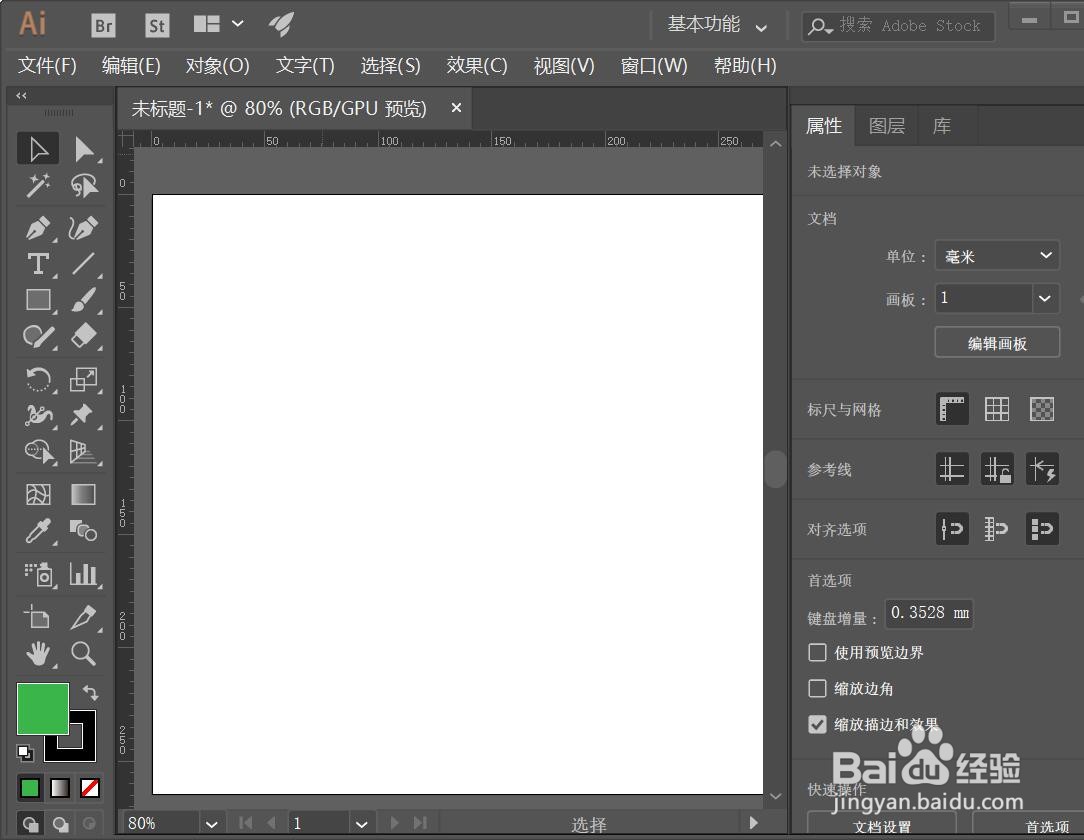Select the Type tool

(38, 263)
